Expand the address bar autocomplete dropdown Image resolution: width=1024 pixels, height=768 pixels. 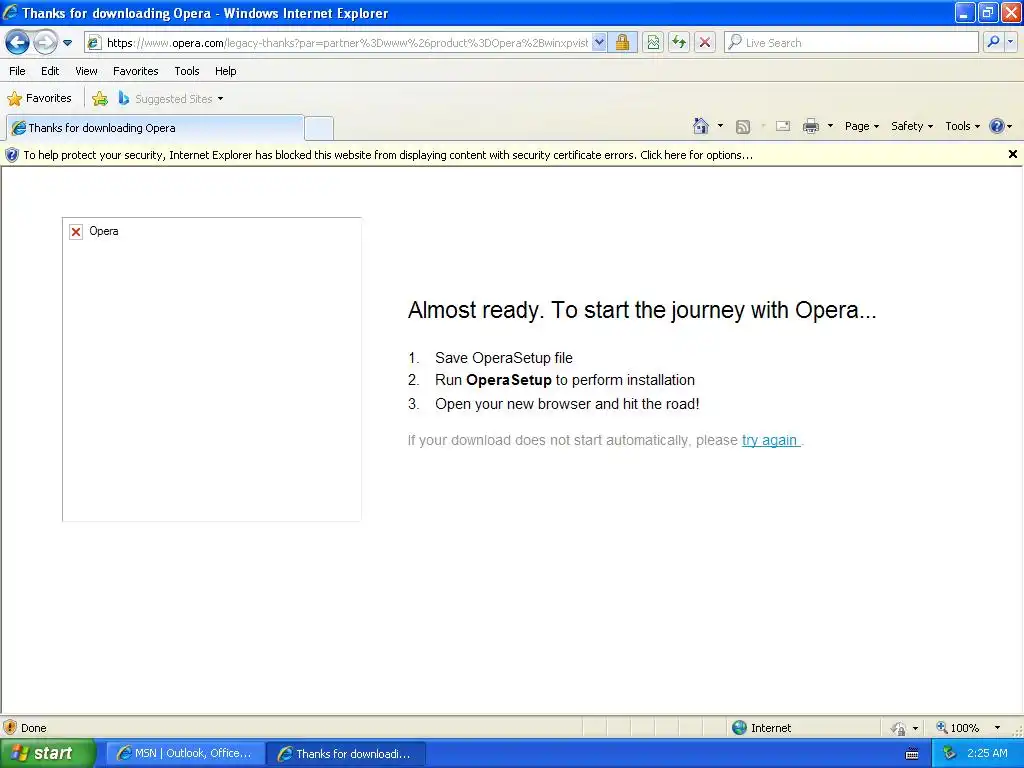pos(600,43)
